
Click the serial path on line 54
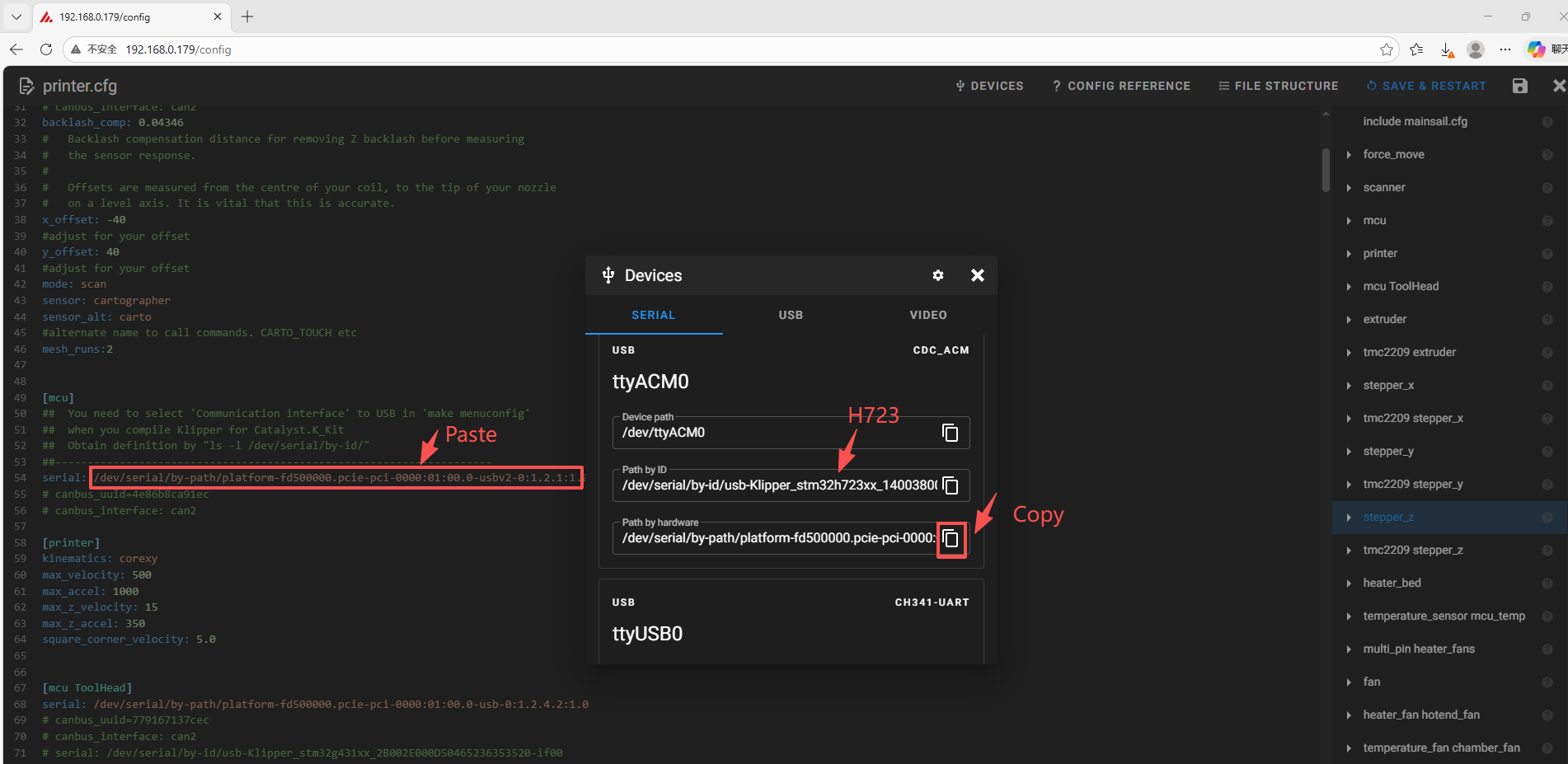click(x=337, y=478)
